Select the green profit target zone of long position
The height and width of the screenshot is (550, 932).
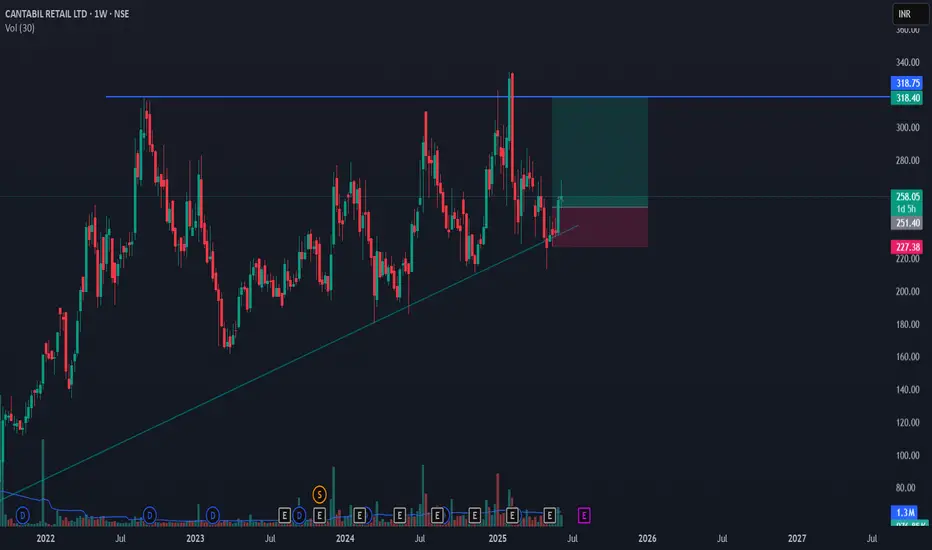pos(600,152)
